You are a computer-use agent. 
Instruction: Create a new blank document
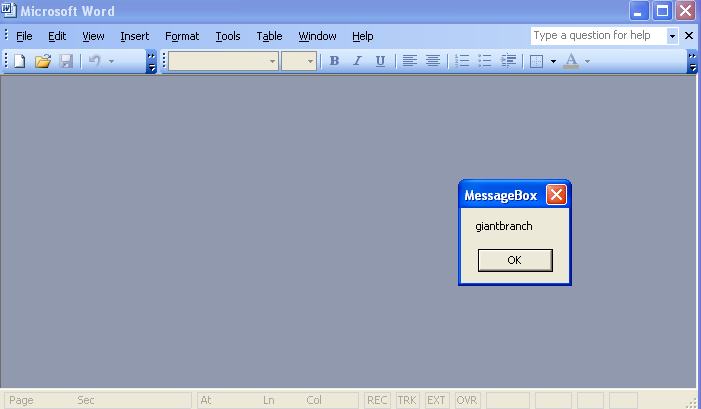tap(20, 61)
